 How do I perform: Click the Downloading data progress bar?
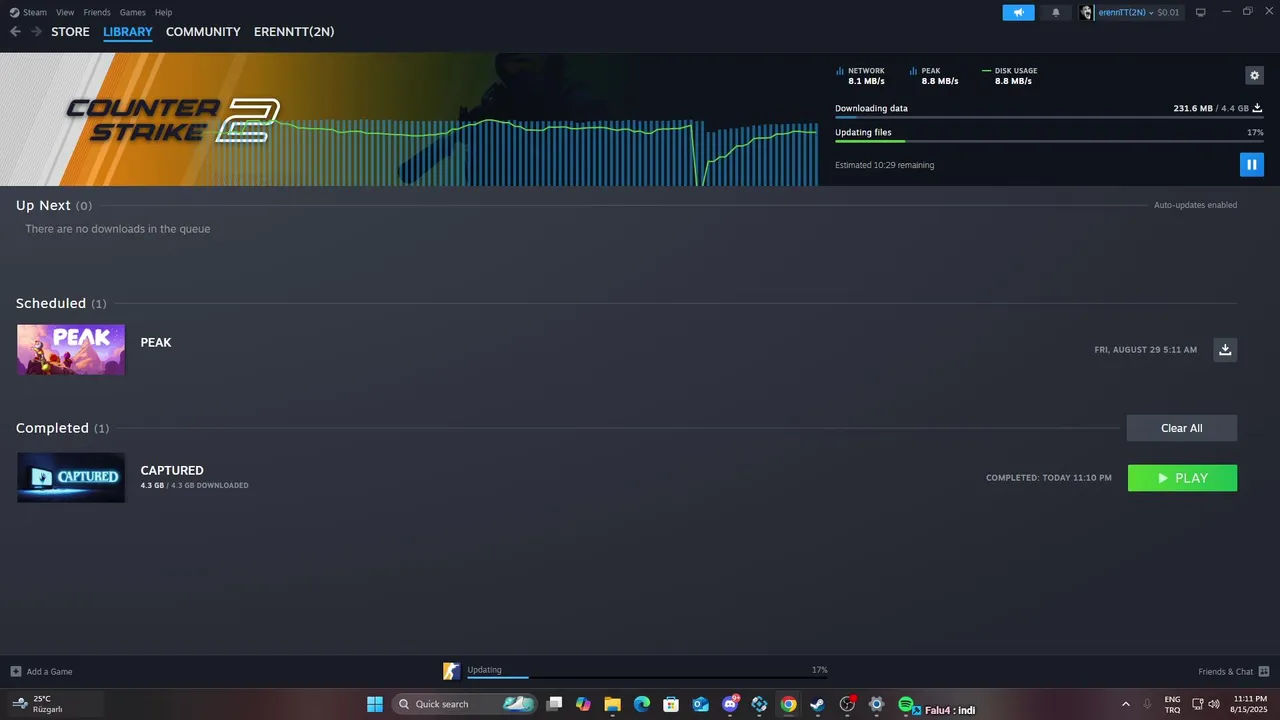[x=1049, y=117]
